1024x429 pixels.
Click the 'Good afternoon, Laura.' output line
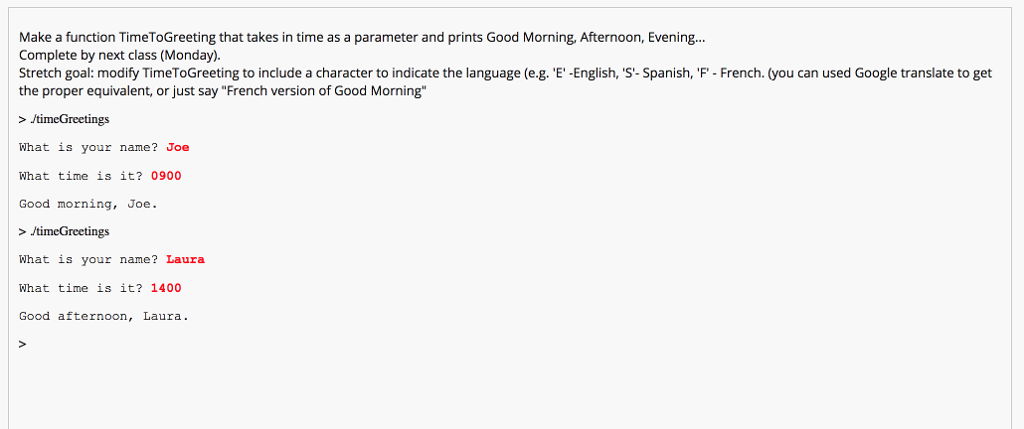pyautogui.click(x=104, y=316)
